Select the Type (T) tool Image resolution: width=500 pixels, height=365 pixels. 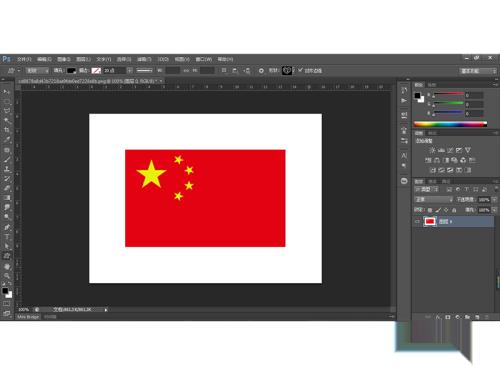(7, 237)
